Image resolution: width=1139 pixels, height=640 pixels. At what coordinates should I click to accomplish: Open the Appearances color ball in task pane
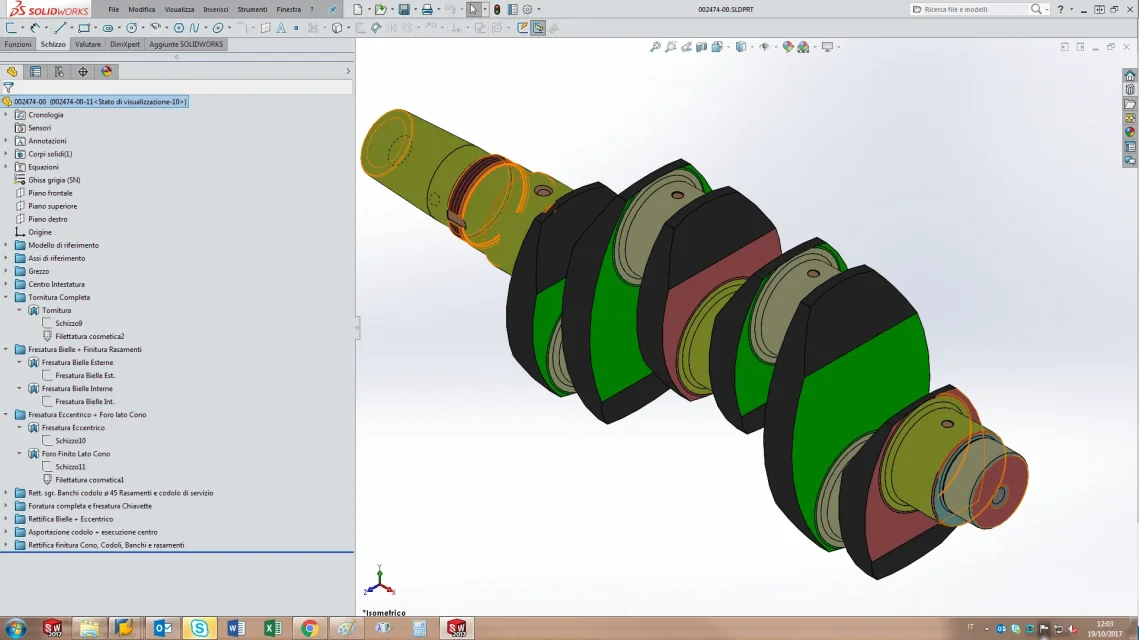[x=1130, y=132]
